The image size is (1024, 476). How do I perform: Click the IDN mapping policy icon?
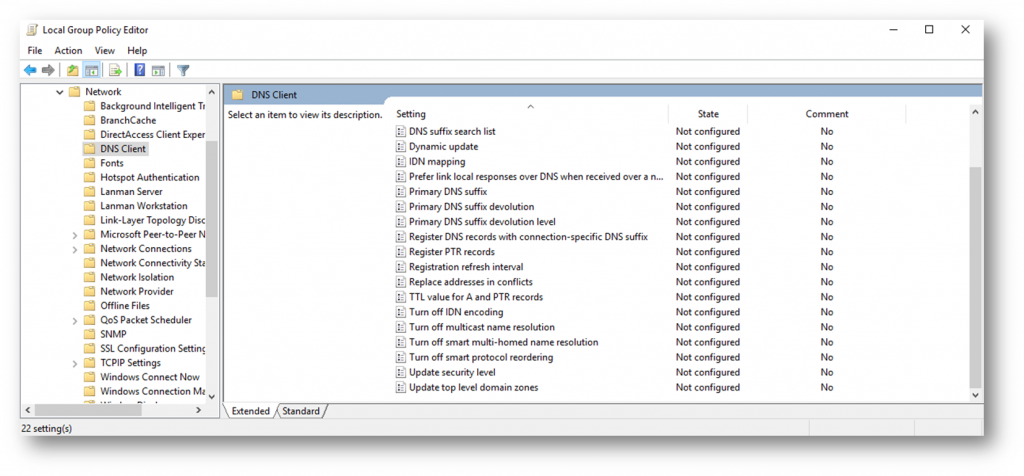tap(401, 162)
